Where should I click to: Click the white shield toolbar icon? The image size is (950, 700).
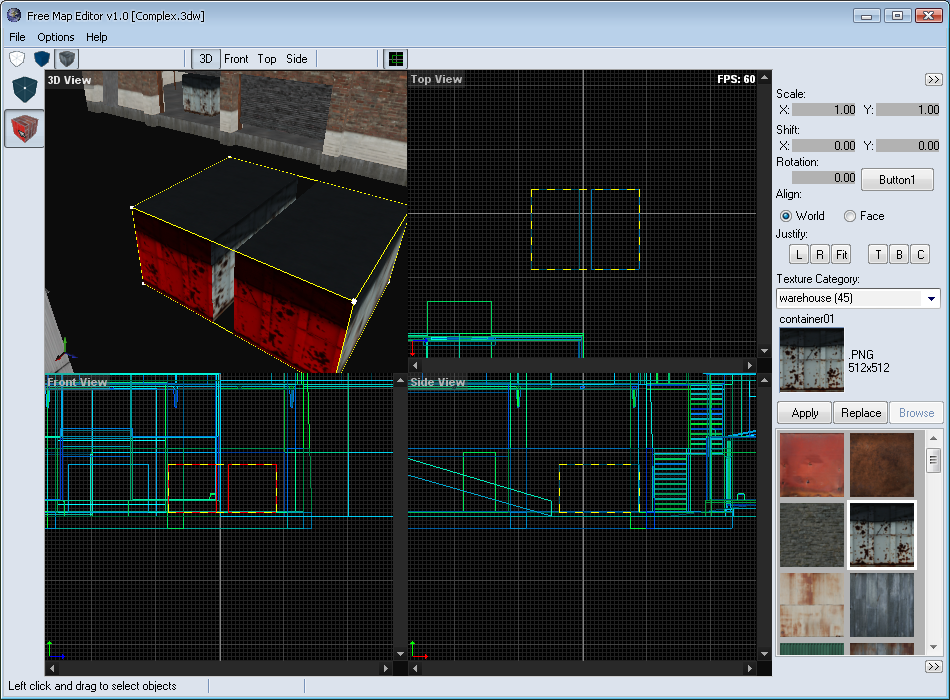17,59
